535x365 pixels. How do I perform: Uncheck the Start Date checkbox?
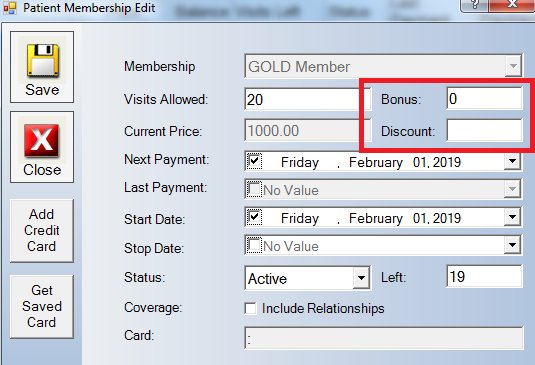click(x=254, y=217)
